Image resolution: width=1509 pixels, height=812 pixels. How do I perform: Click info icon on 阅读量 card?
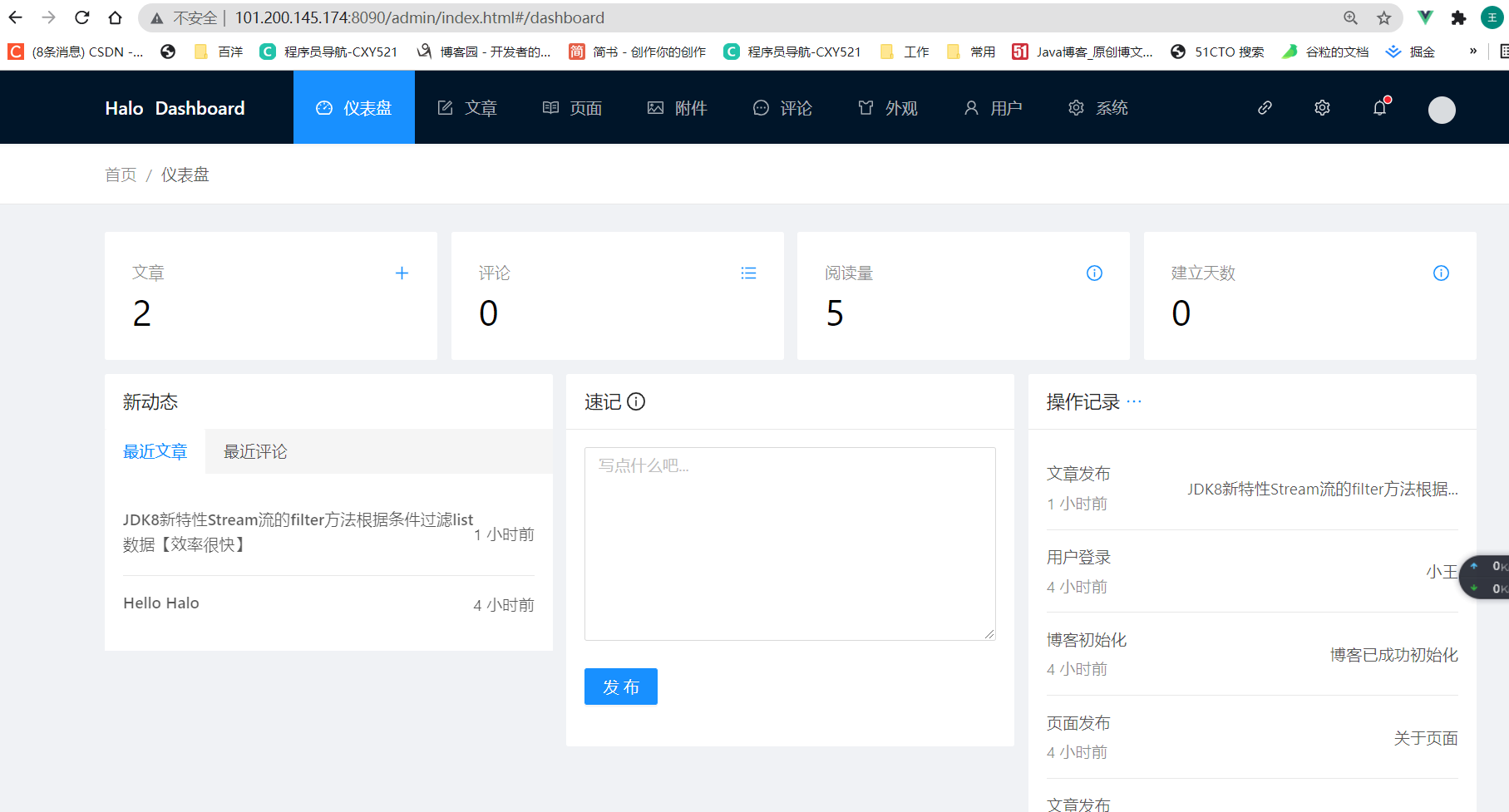(x=1094, y=273)
